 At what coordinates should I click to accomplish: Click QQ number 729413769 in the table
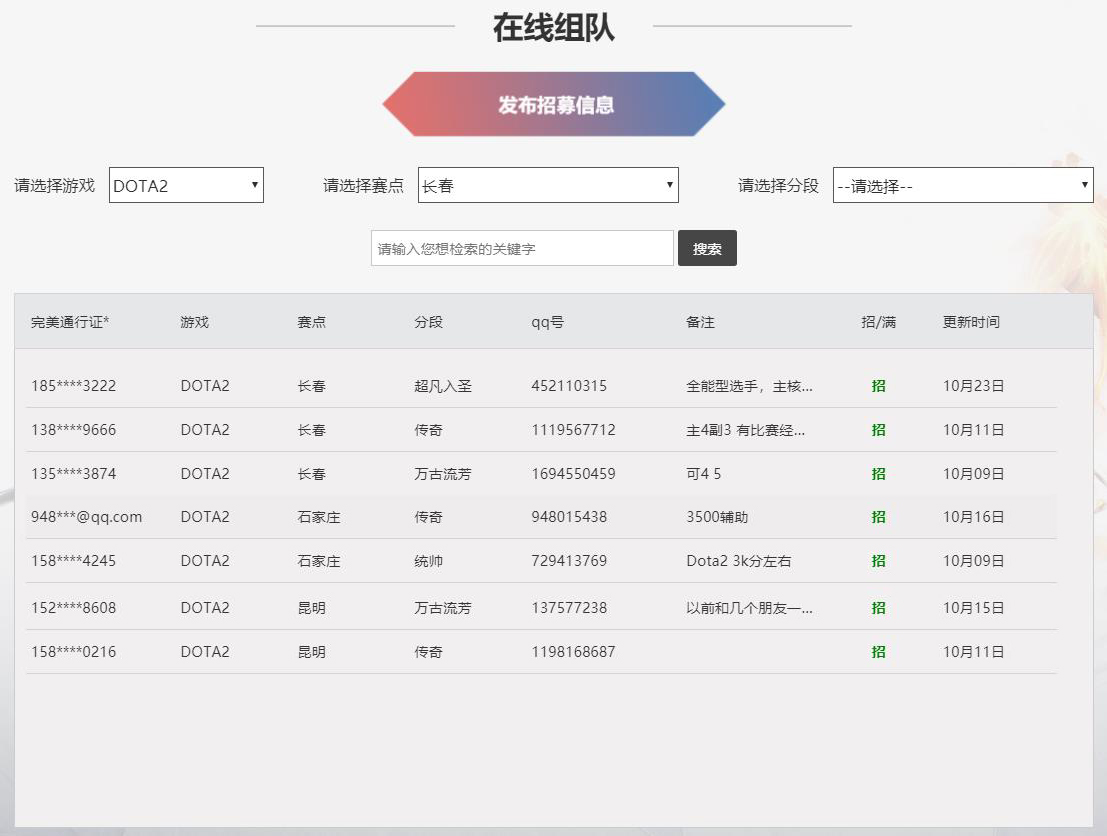tap(567, 561)
